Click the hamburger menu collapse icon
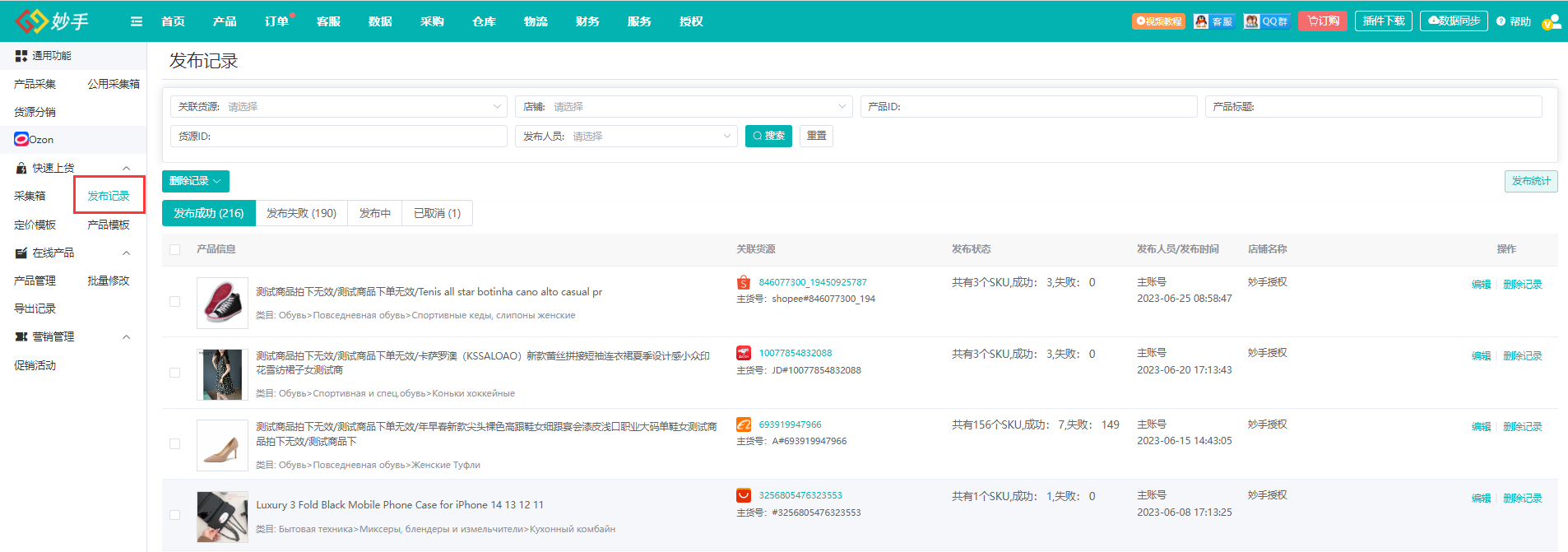The height and width of the screenshot is (552, 1568). [x=137, y=21]
